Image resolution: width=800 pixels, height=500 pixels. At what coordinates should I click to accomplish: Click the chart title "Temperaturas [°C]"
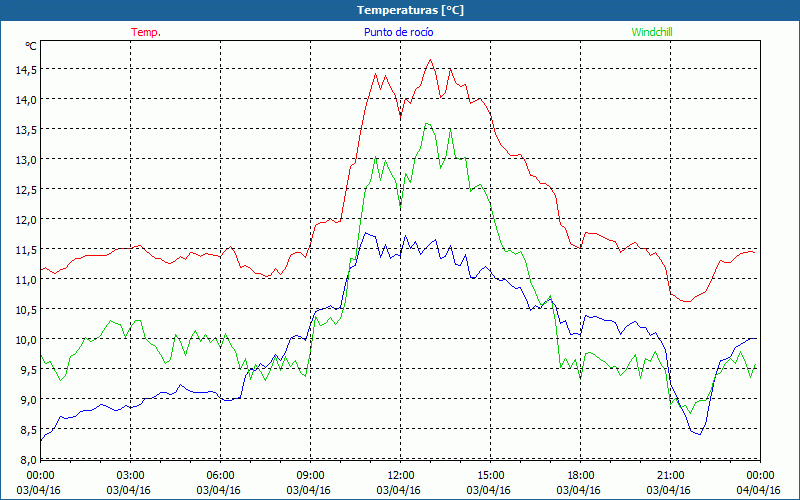pyautogui.click(x=410, y=10)
